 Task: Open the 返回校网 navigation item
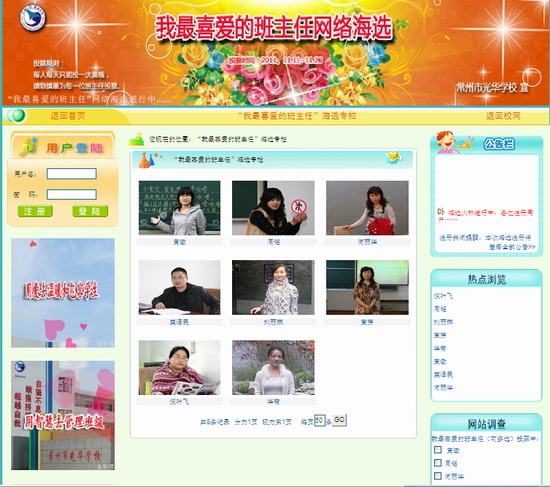[x=503, y=116]
